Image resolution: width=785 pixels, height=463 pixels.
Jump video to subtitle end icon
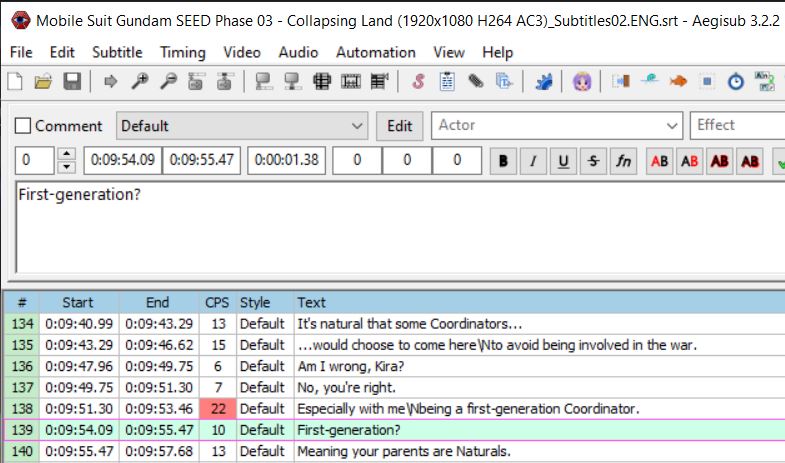(225, 81)
